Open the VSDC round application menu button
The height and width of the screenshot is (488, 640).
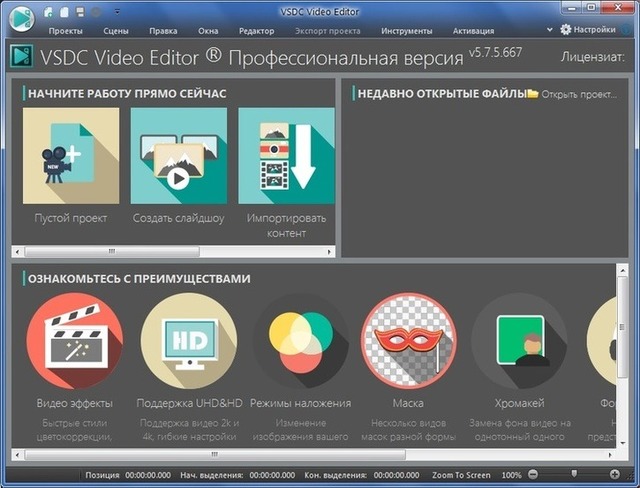[x=21, y=18]
